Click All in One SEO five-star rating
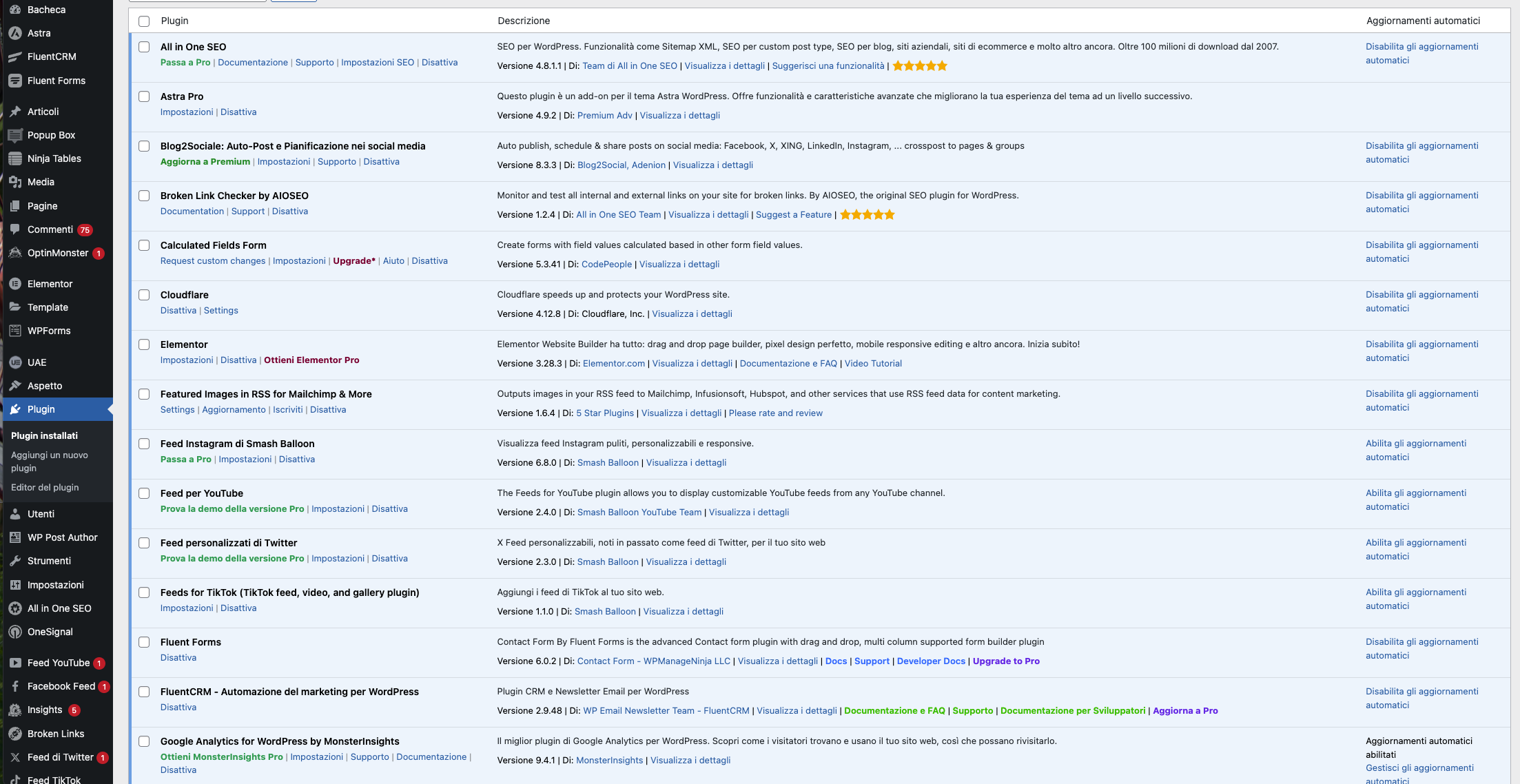This screenshot has height=784, width=1520. pyautogui.click(x=920, y=65)
